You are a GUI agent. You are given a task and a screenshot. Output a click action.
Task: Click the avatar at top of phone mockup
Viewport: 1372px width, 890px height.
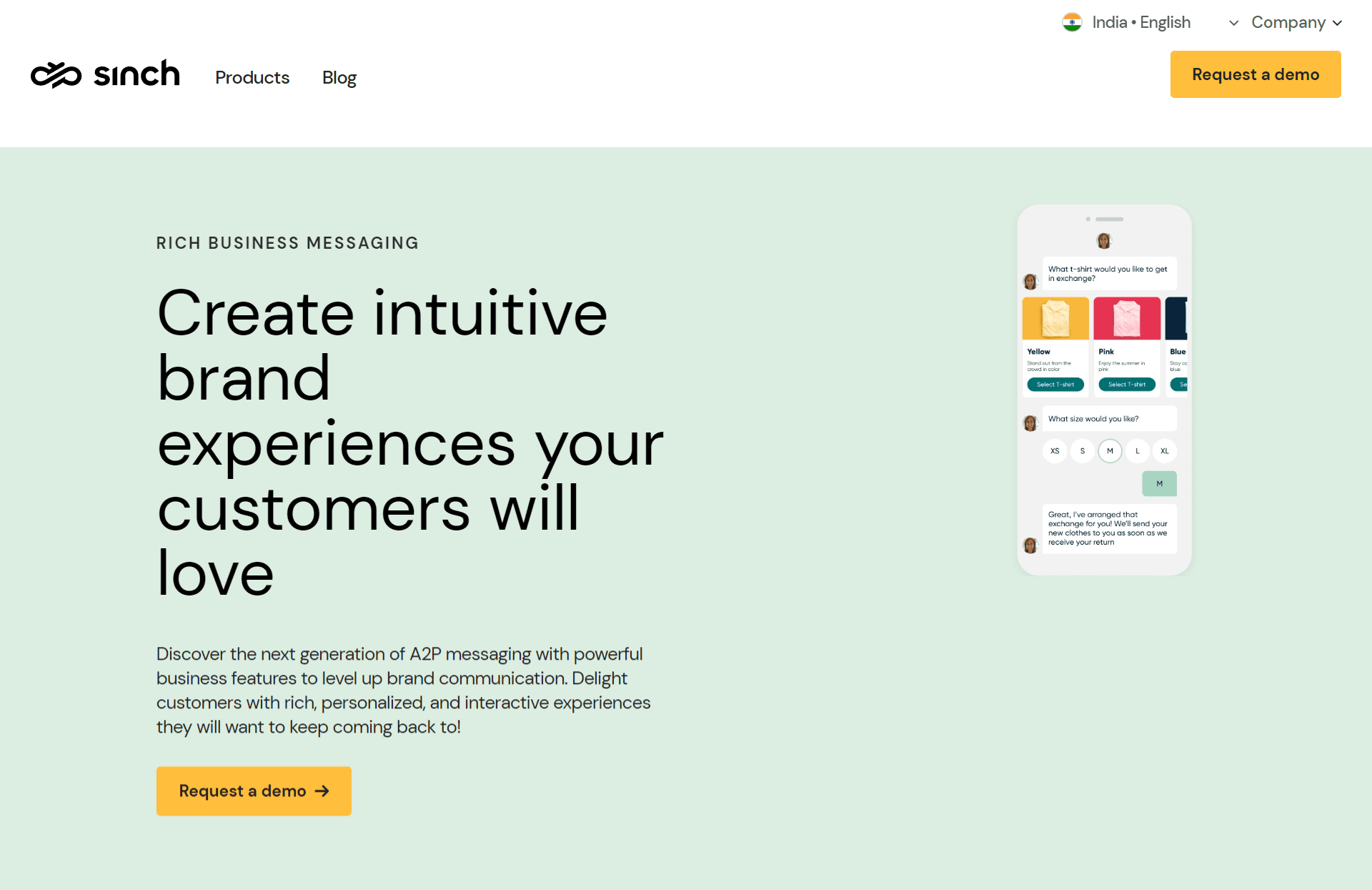pyautogui.click(x=1104, y=241)
